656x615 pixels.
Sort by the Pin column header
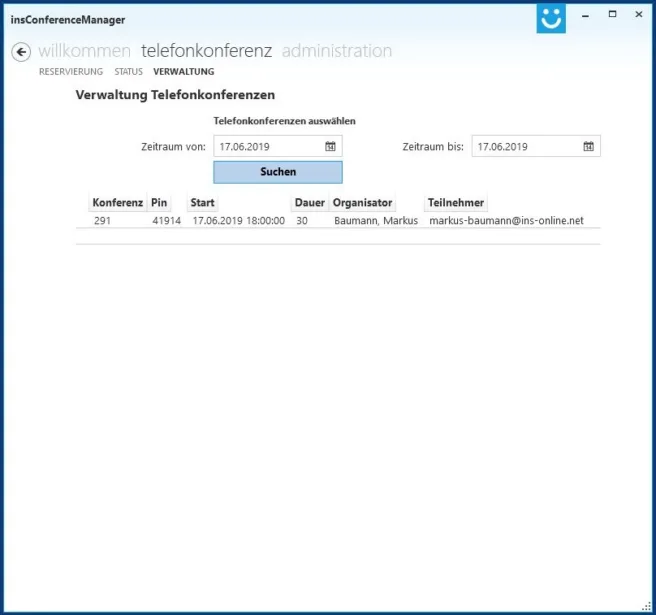159,202
